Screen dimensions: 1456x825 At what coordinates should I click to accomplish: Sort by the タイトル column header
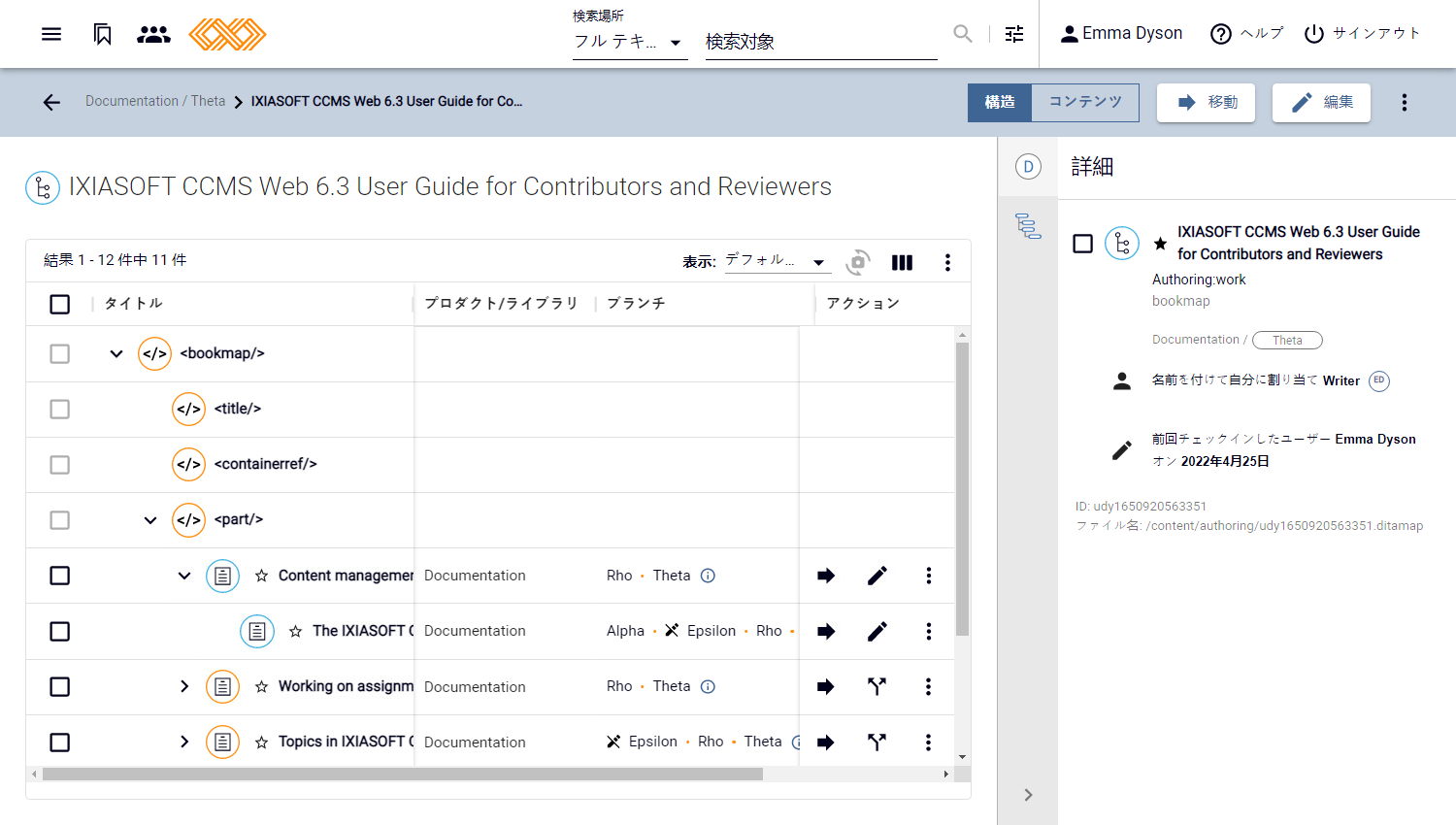click(x=134, y=304)
